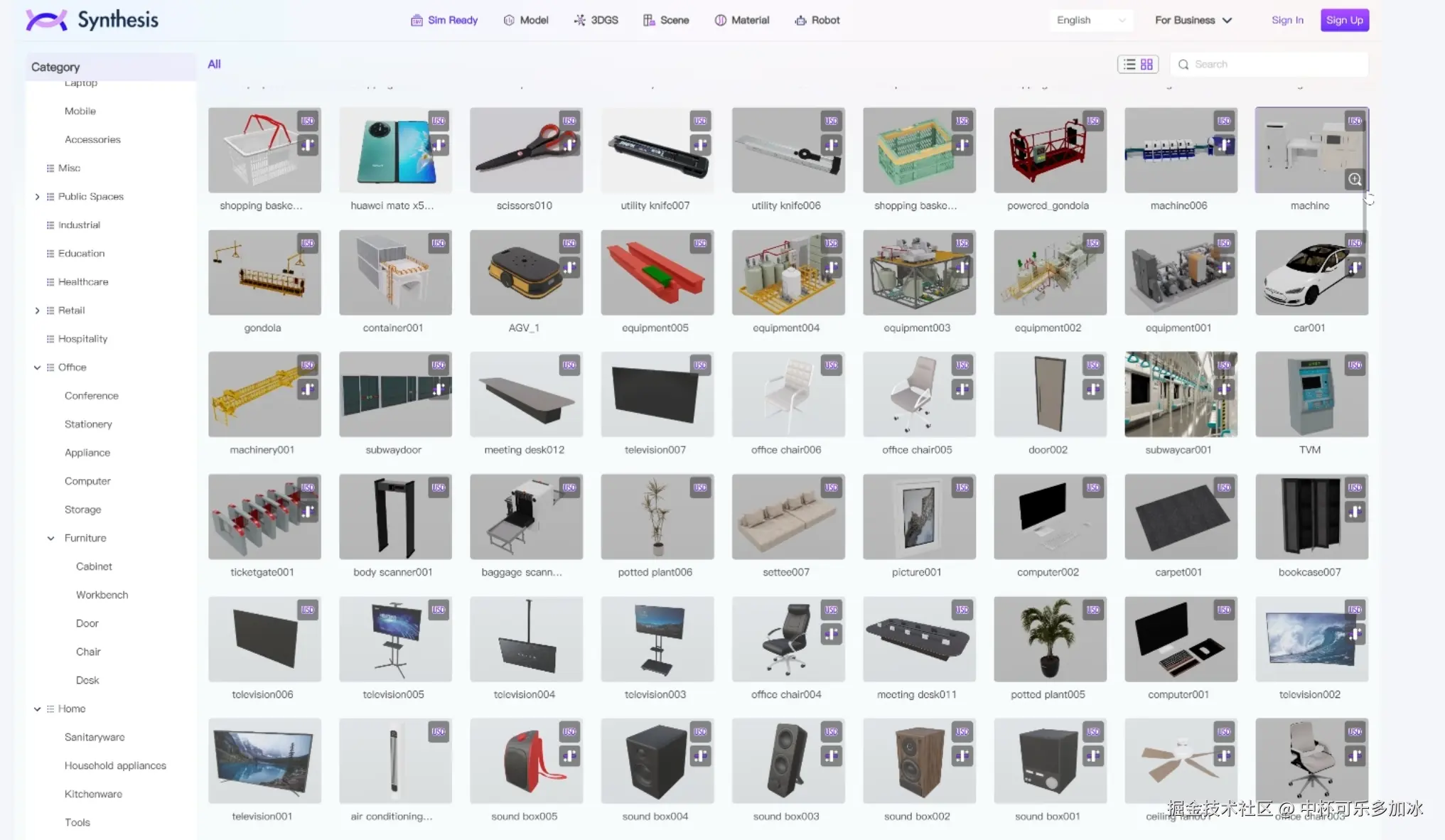Viewport: 1445px width, 840px height.
Task: Click the zoom preview icon on machine thumbnail
Action: click(x=1355, y=180)
